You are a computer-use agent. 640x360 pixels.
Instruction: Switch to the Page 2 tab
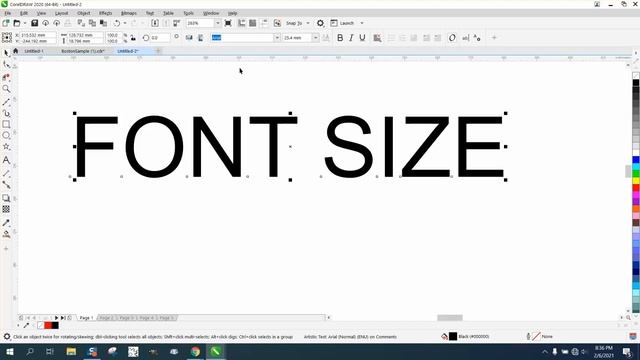106,318
